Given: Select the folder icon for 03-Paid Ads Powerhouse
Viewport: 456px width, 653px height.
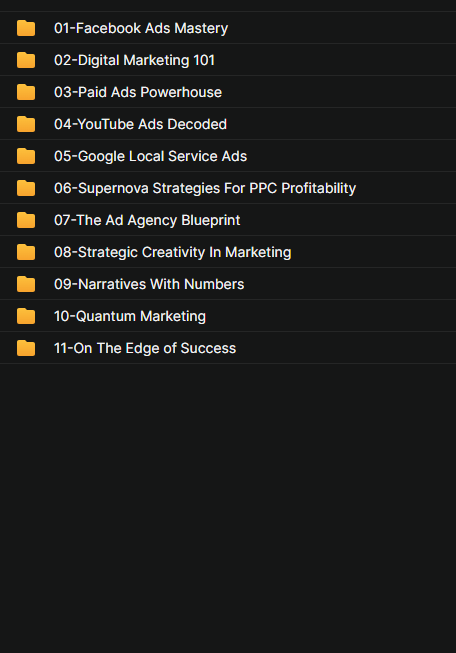Looking at the screenshot, I should click(26, 92).
